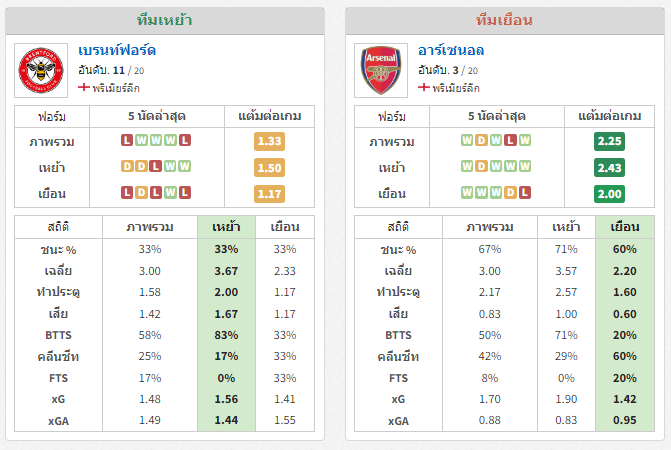Select the เหย้า column in Arsenal stats

[x=566, y=227]
